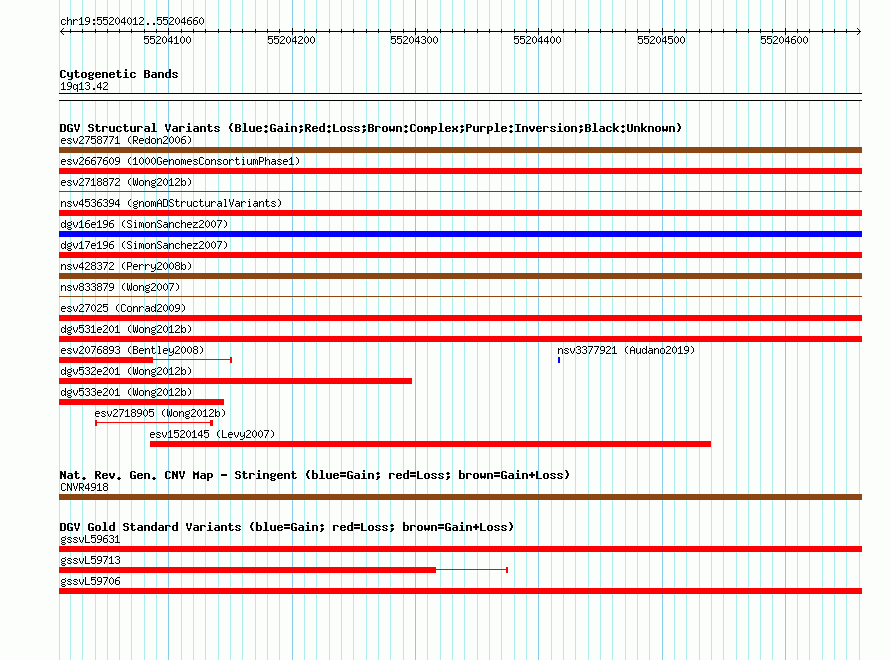890x660 pixels.
Task: Select the brown esv2758771 variant bar
Action: 460,150
